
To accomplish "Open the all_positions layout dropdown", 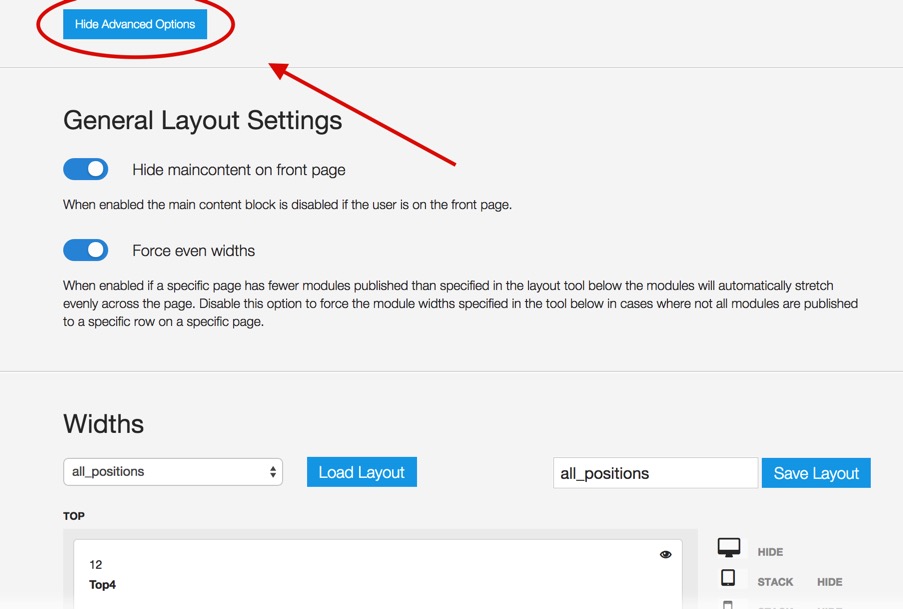I will [x=173, y=472].
